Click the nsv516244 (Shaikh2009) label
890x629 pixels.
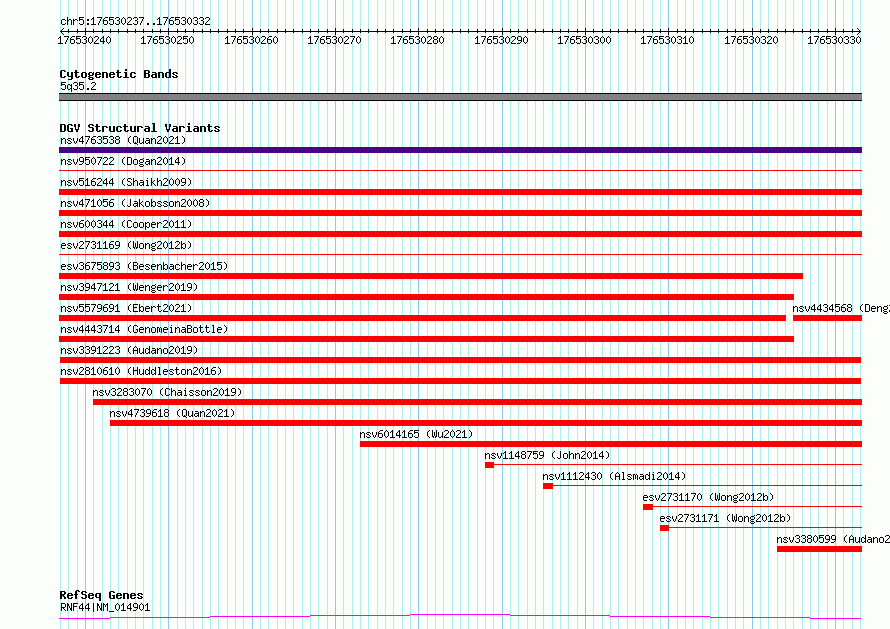(x=126, y=182)
